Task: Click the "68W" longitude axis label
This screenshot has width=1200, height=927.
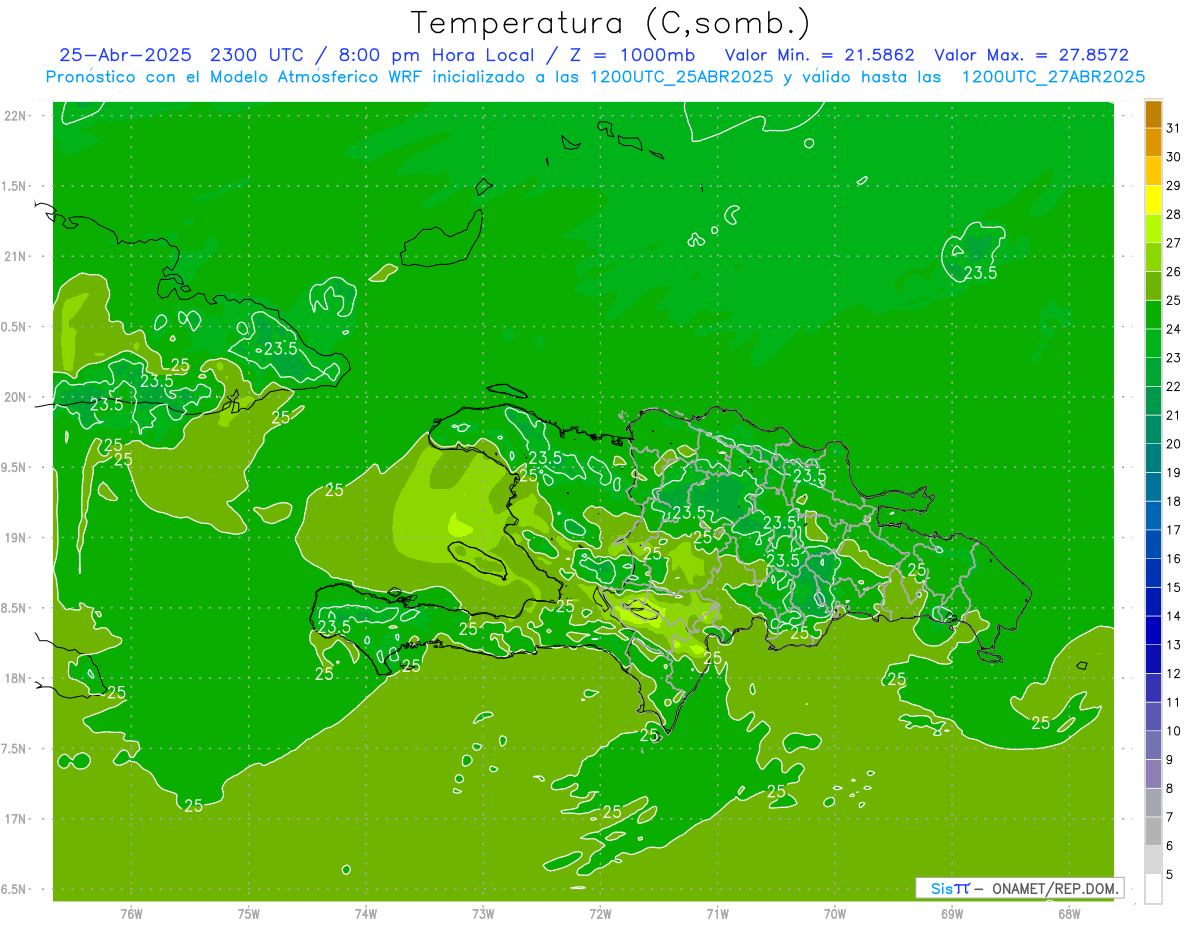Action: tap(1069, 914)
